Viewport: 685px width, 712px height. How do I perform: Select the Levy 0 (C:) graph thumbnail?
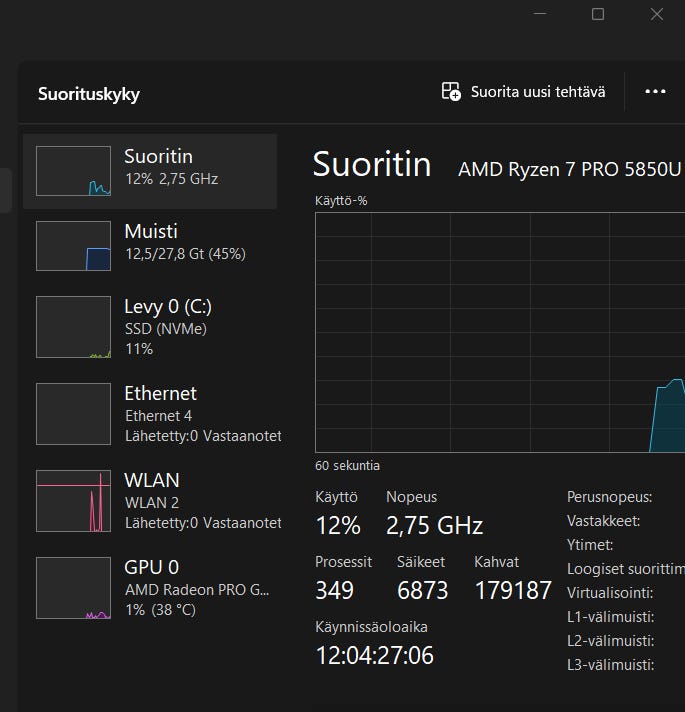pos(73,326)
